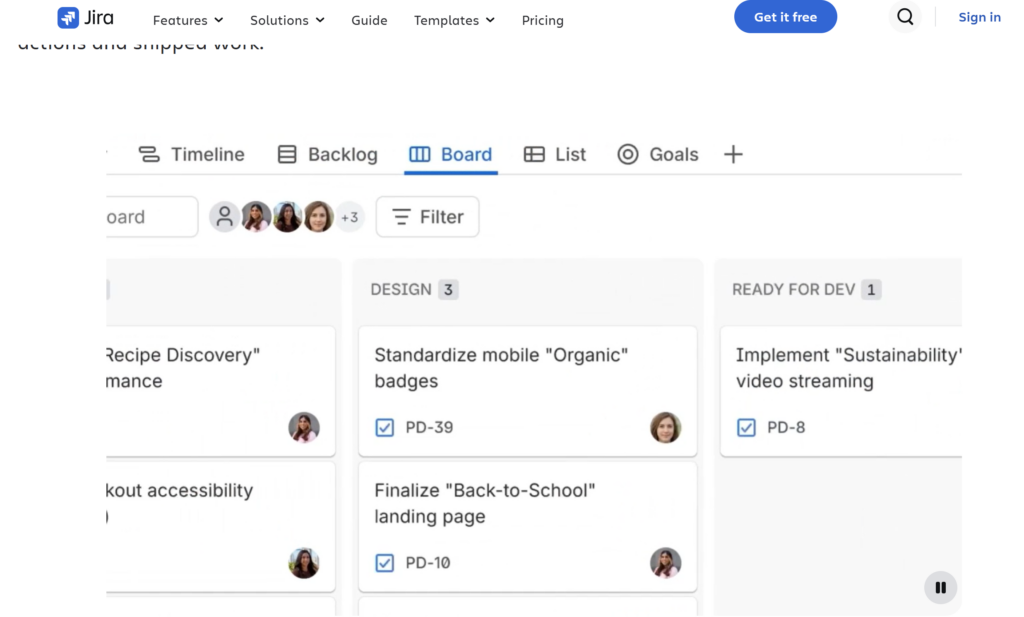Click the board search input field
This screenshot has width=1024, height=617.
coord(152,217)
